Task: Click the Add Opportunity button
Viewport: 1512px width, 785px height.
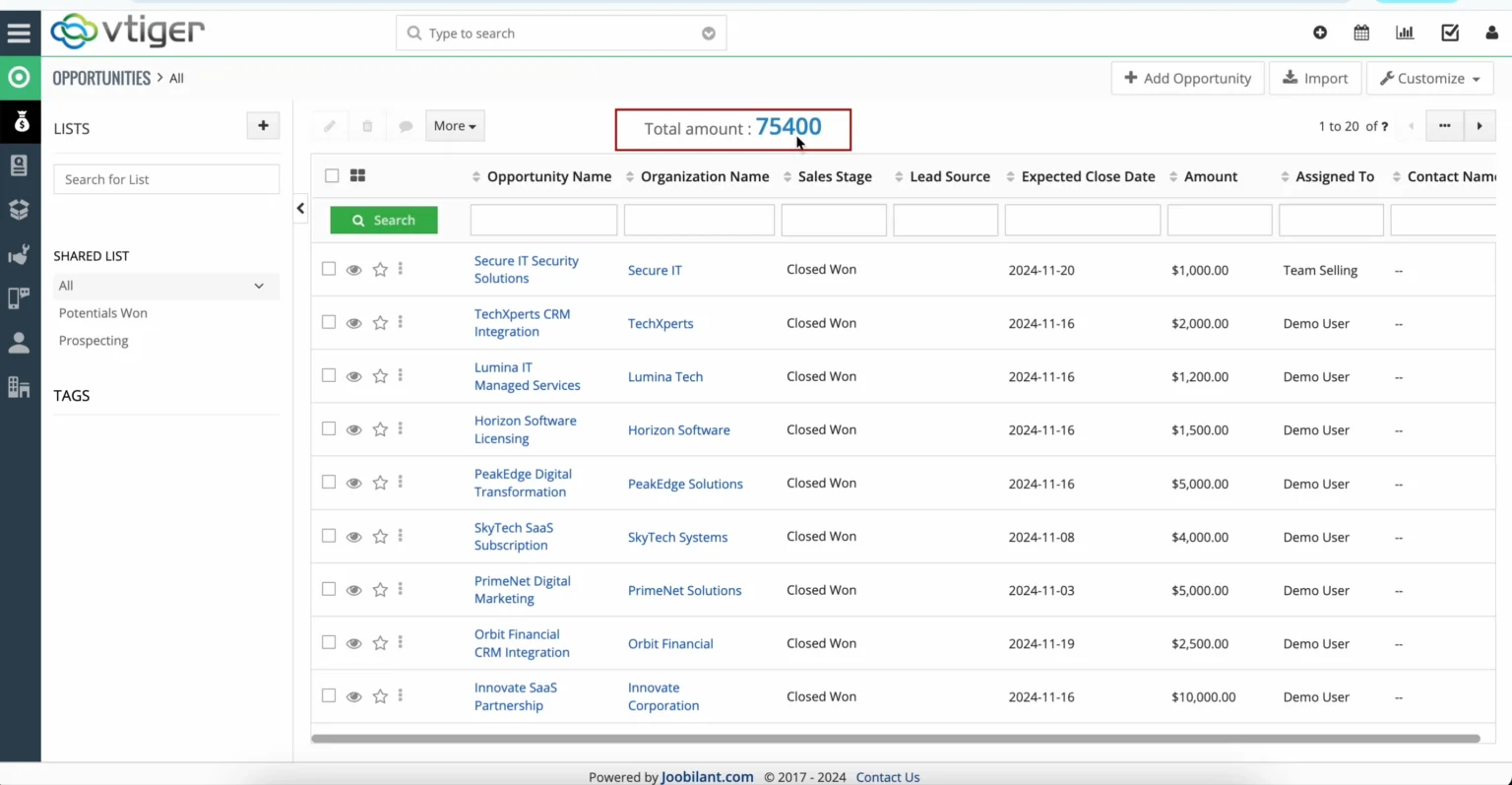Action: (1187, 78)
